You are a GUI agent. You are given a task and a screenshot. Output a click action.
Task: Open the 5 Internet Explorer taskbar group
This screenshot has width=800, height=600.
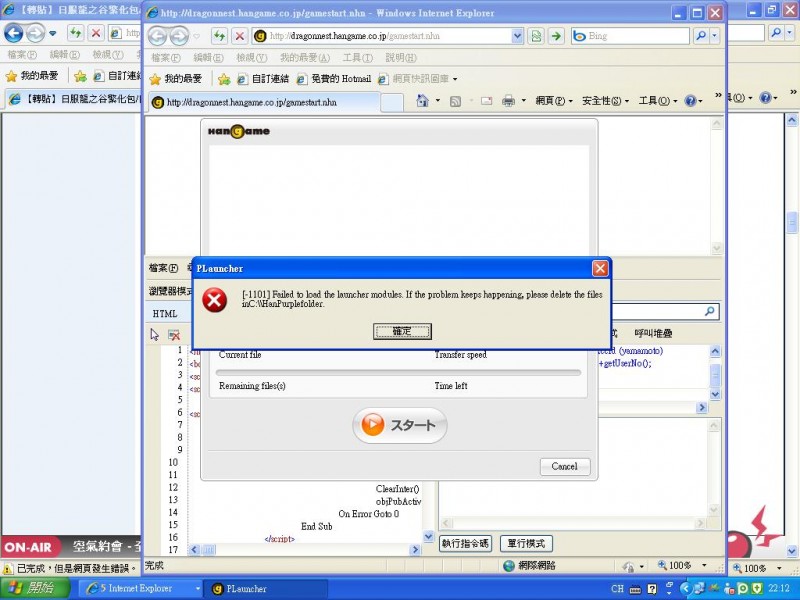click(x=140, y=588)
